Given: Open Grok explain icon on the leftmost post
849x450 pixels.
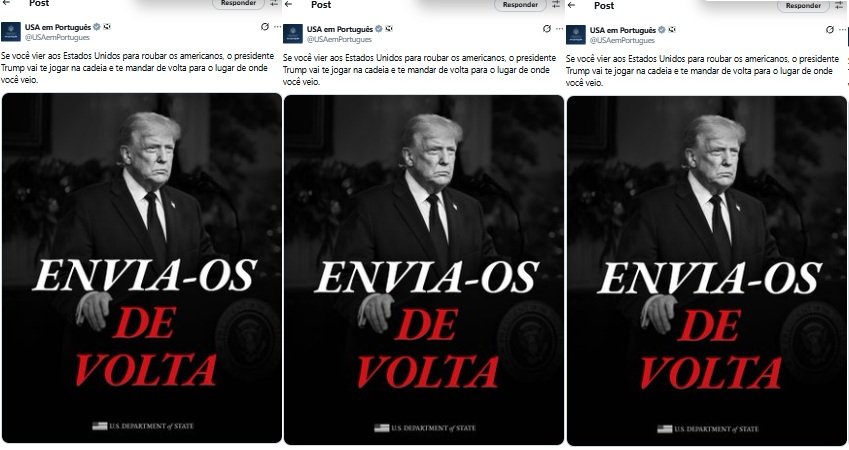Looking at the screenshot, I should tap(265, 27).
